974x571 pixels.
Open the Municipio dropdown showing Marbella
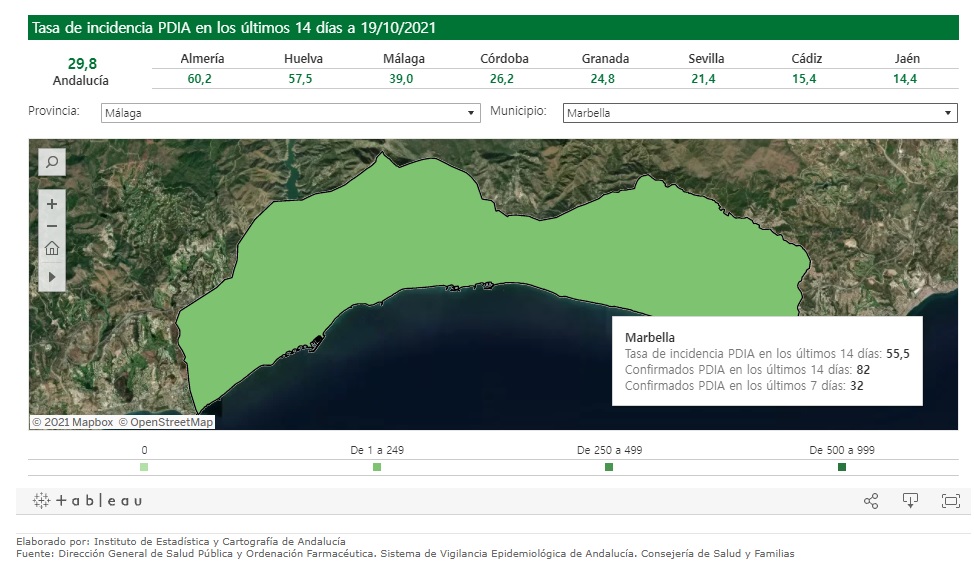tap(760, 113)
